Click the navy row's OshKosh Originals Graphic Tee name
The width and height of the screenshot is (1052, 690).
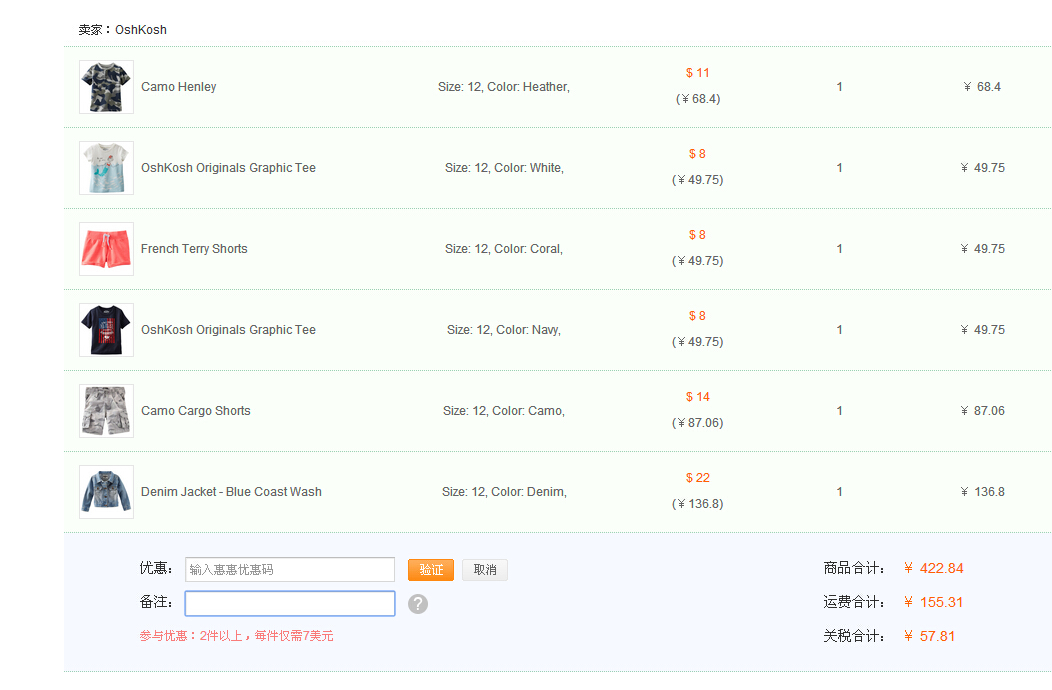coord(228,330)
